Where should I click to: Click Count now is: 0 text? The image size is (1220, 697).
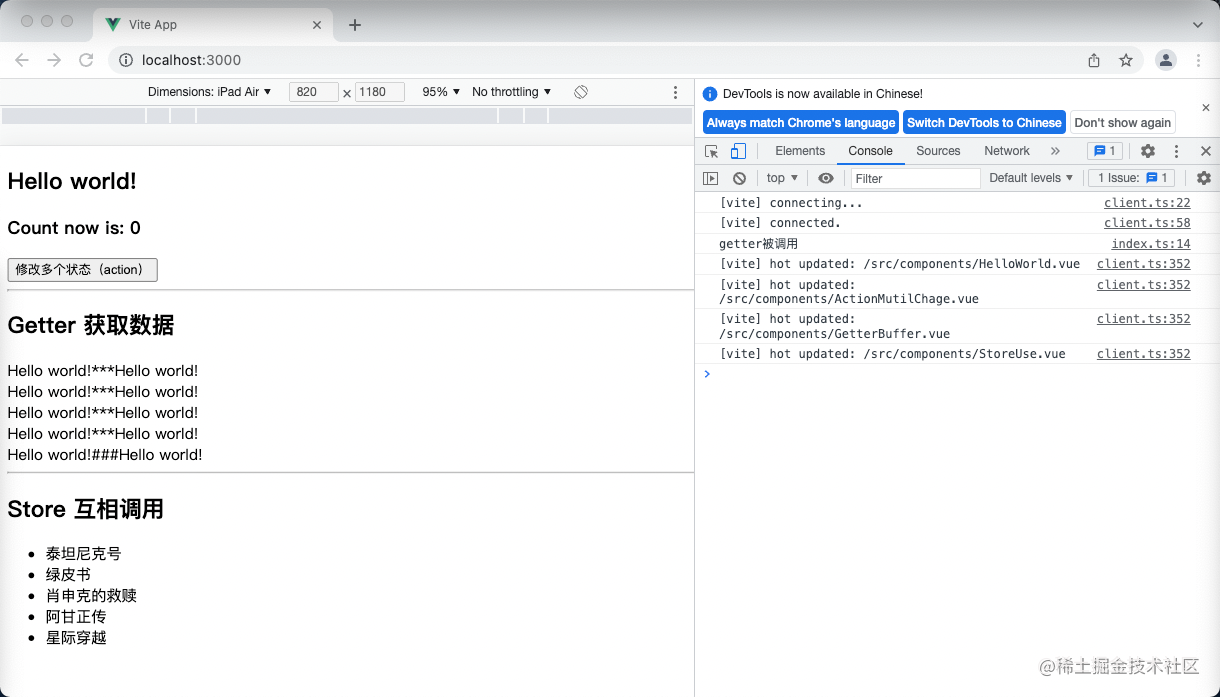[x=74, y=228]
